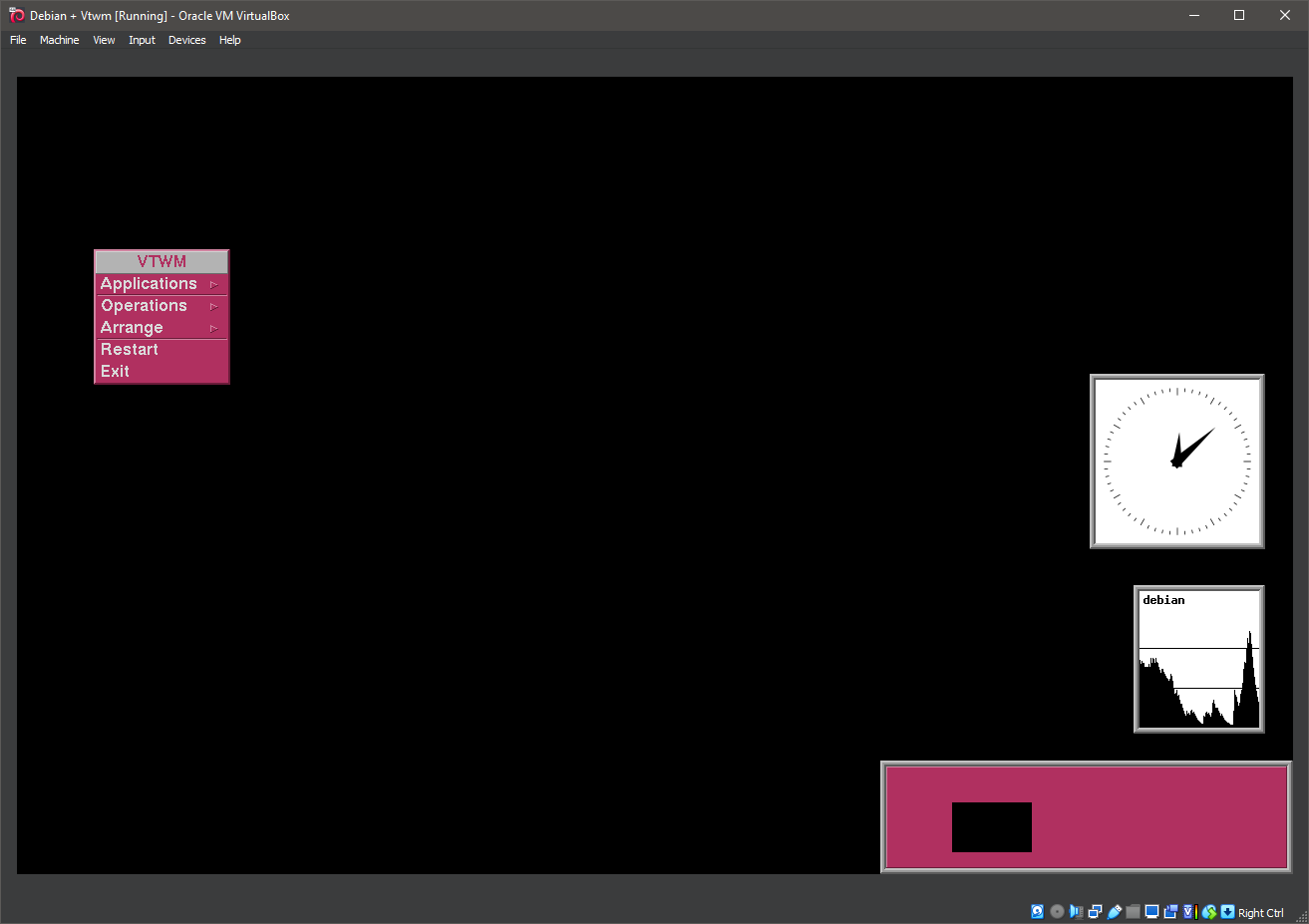The height and width of the screenshot is (924, 1309).
Task: Open the Devices menu
Action: click(186, 40)
